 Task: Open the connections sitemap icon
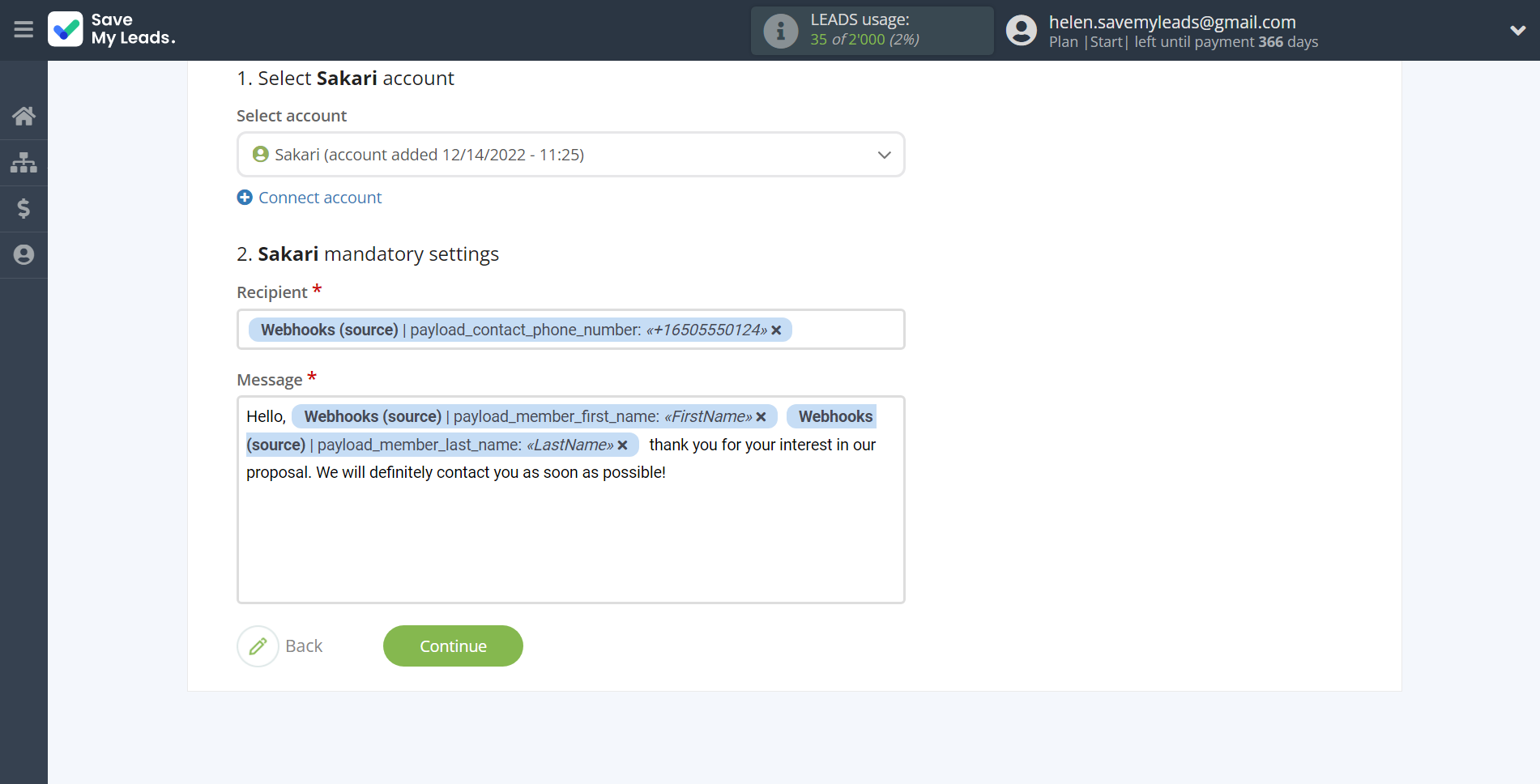23,163
